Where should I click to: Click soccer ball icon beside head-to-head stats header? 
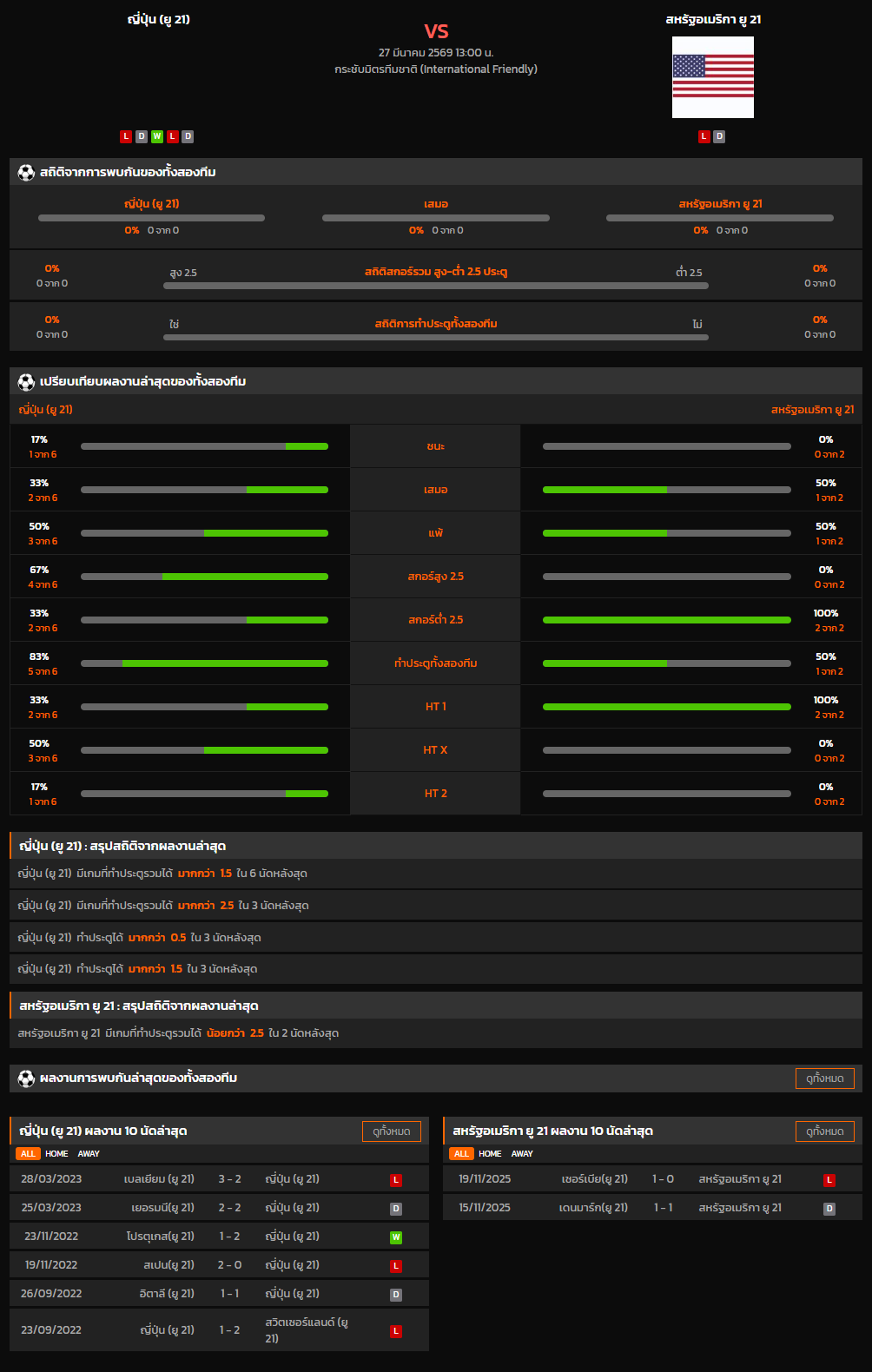(26, 173)
